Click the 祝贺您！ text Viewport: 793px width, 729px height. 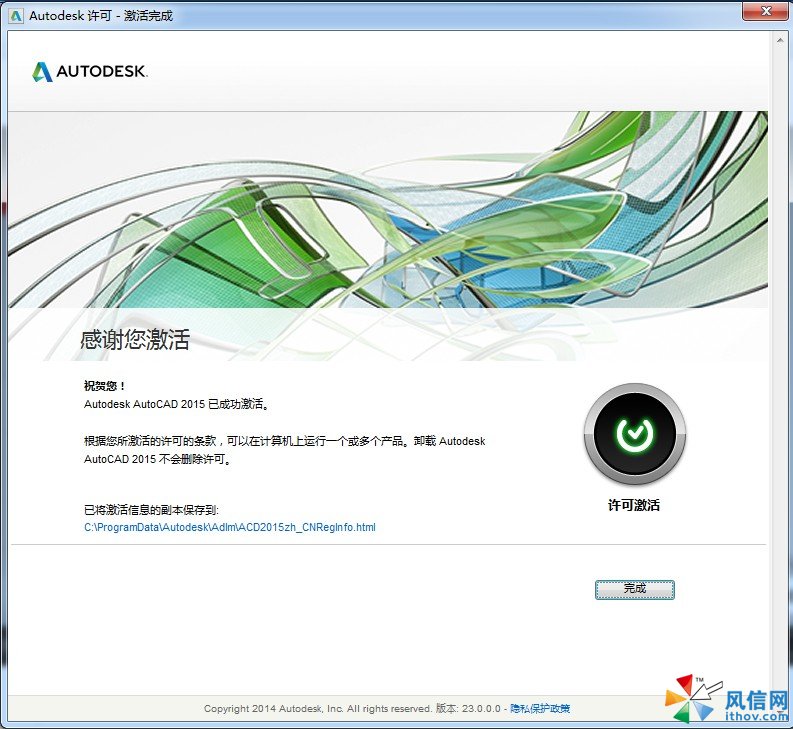point(104,386)
